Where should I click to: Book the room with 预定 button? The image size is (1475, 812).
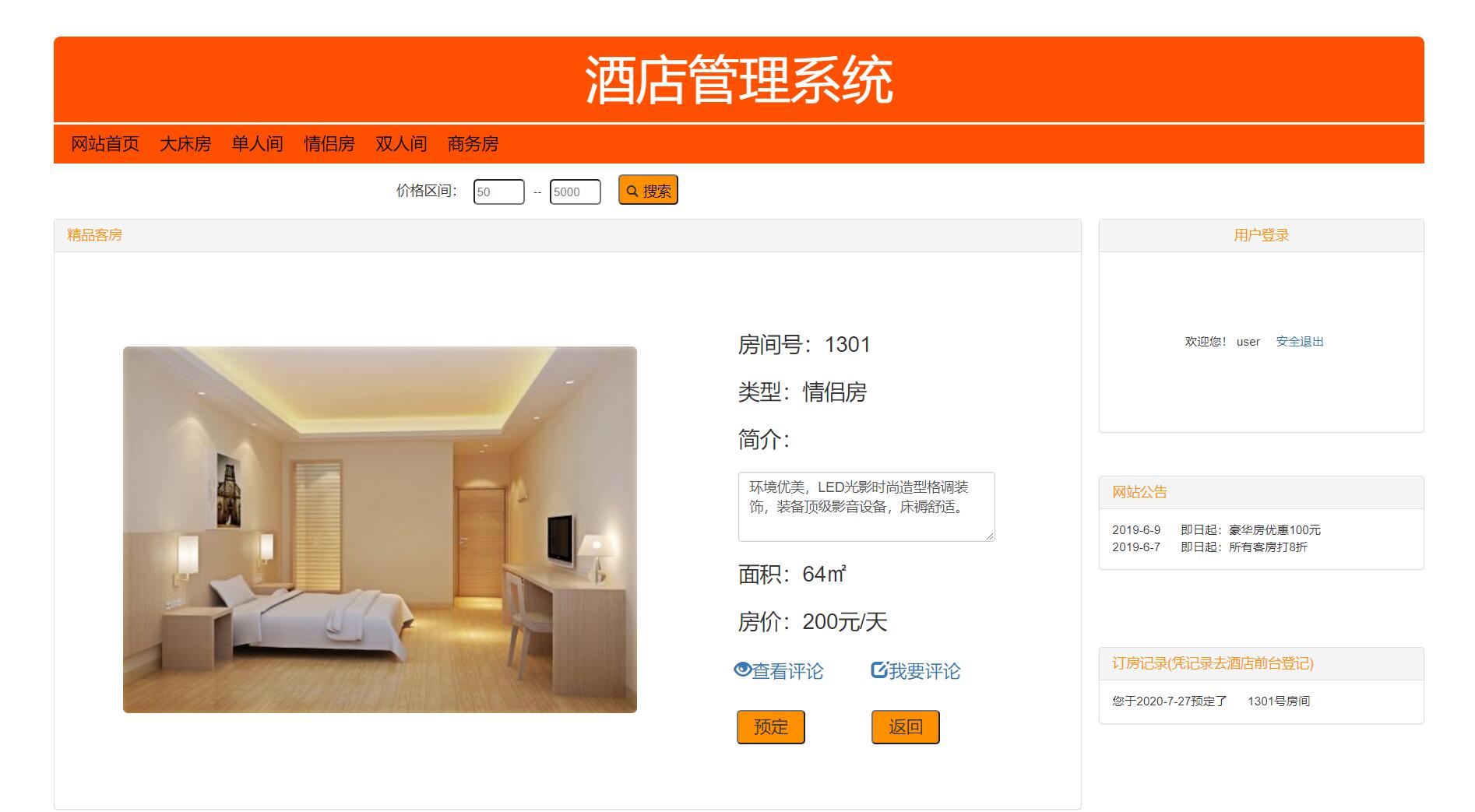coord(771,727)
